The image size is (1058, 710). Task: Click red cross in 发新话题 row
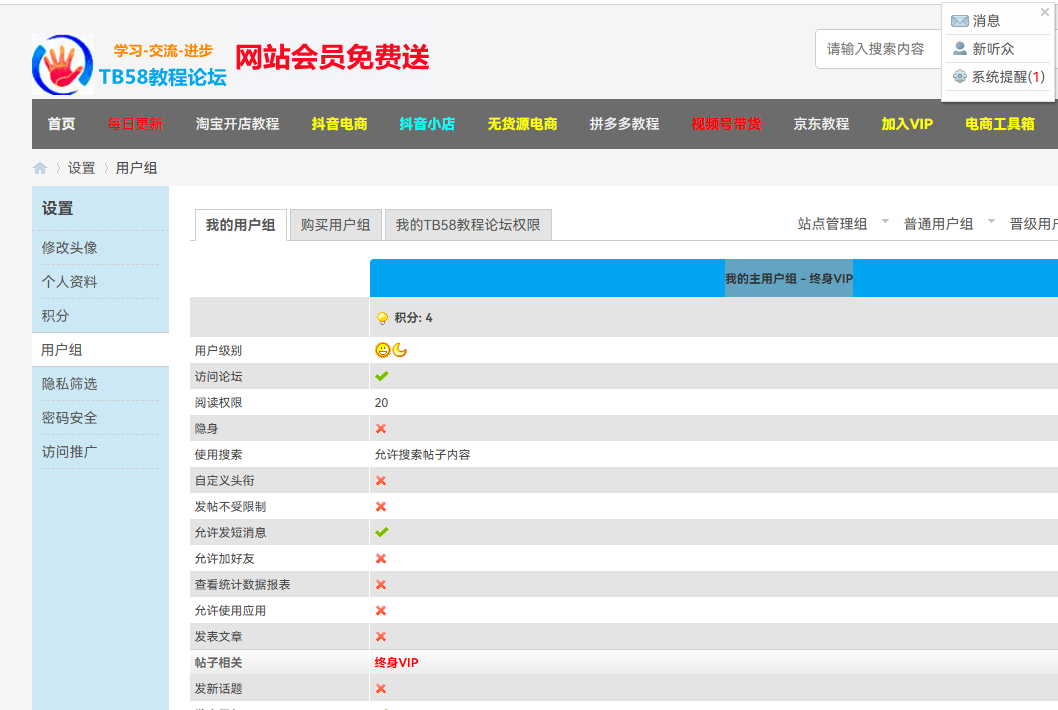(x=381, y=688)
